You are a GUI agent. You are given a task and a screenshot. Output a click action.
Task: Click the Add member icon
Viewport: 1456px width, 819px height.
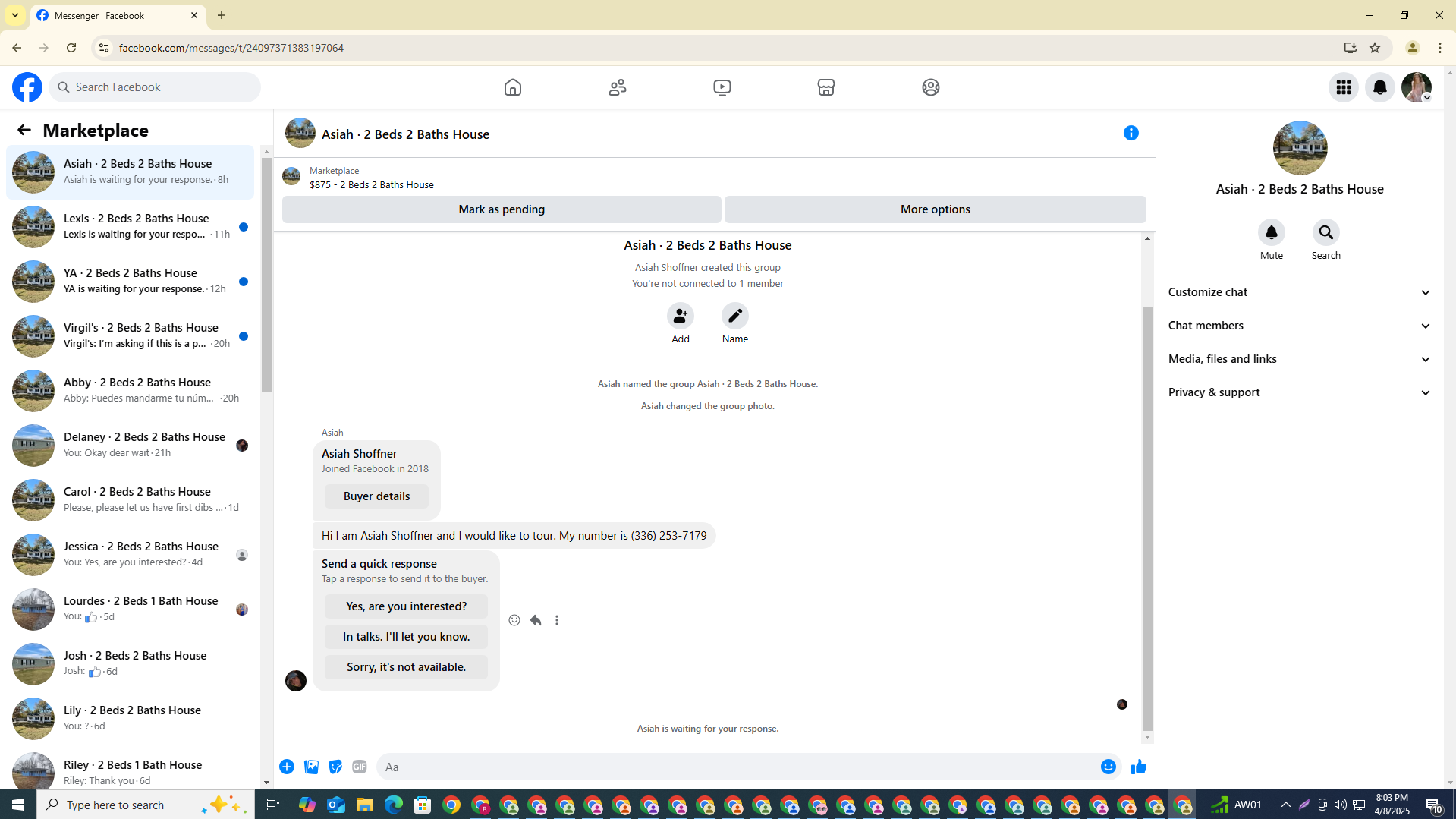(681, 316)
